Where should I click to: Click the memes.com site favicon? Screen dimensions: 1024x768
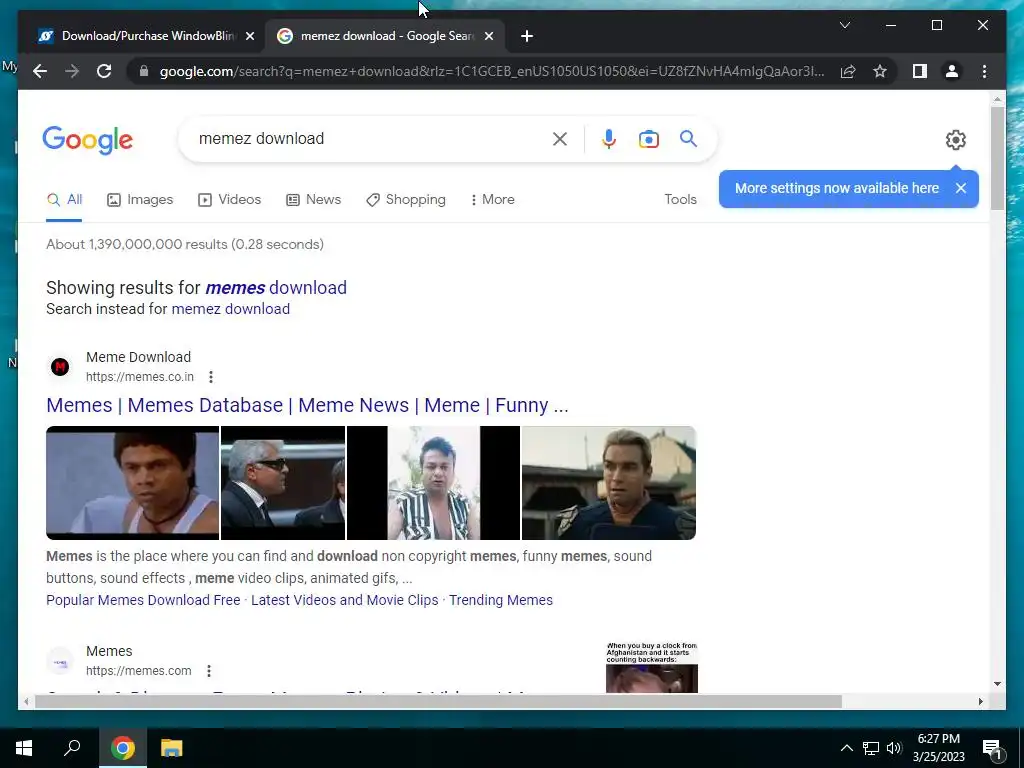[60, 662]
